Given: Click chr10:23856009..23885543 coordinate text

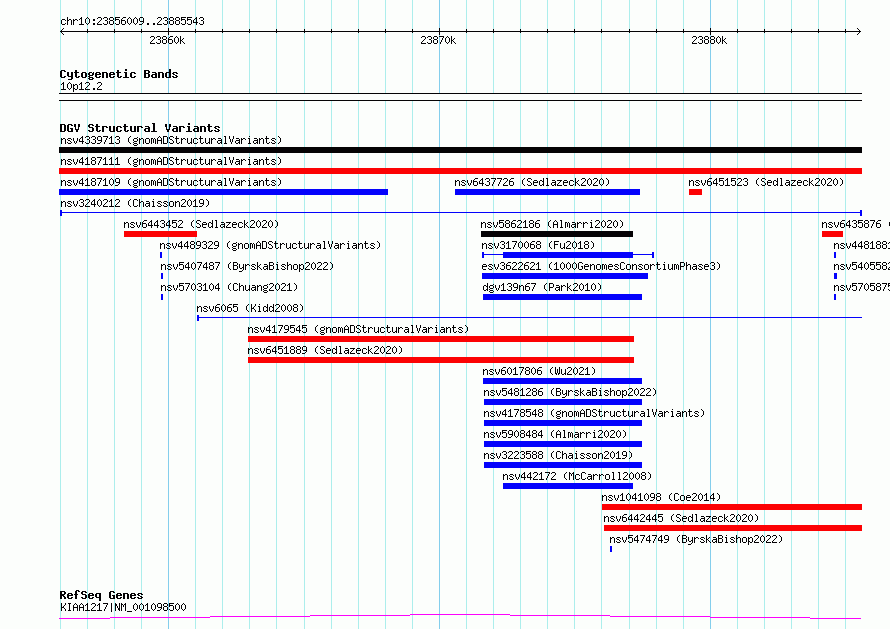Looking at the screenshot, I should 132,21.
